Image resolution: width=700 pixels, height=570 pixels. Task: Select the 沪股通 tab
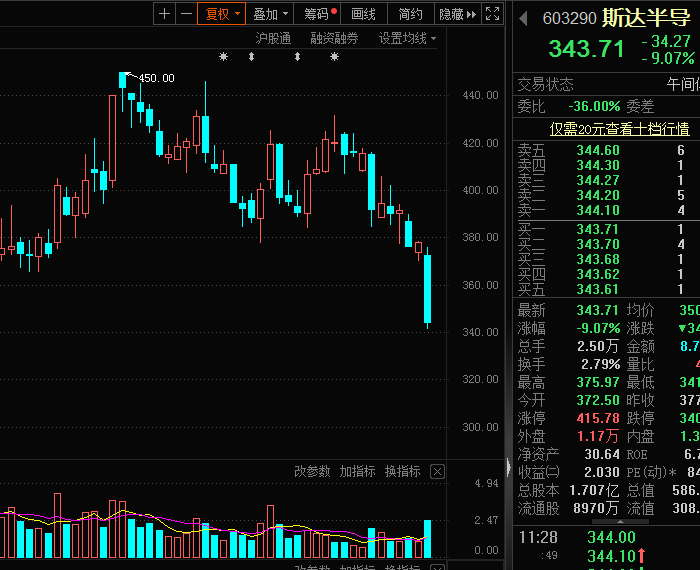(273, 38)
